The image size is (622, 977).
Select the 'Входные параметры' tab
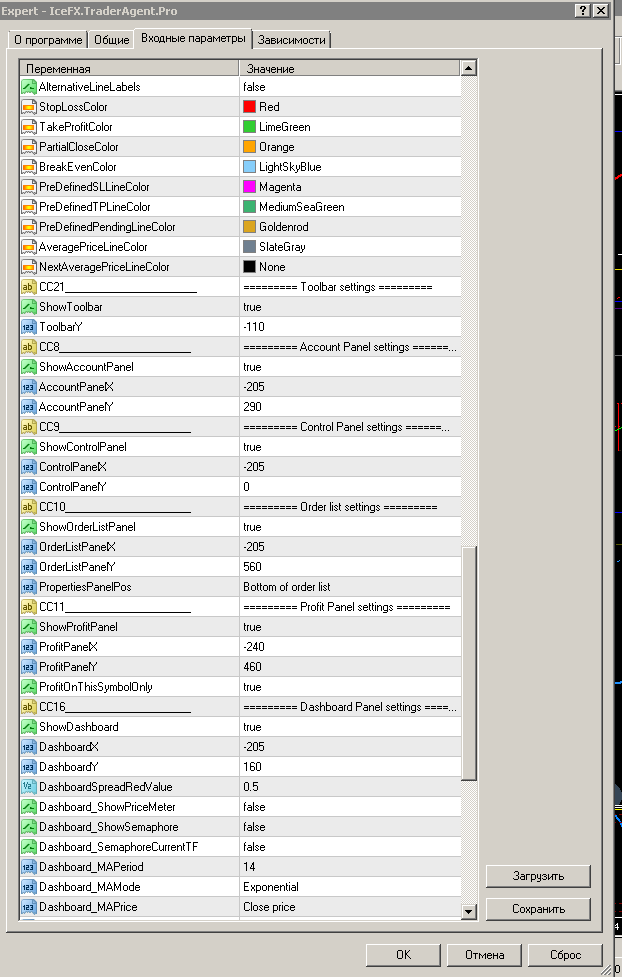(193, 38)
